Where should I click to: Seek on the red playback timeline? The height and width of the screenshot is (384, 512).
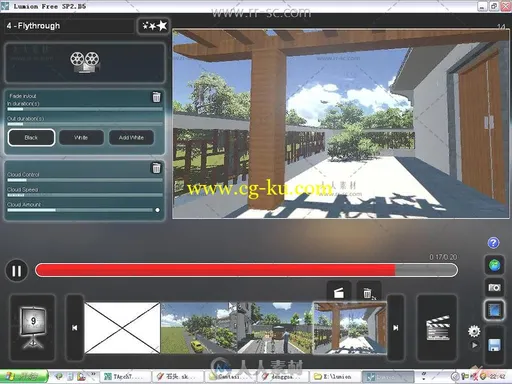[x=246, y=270]
